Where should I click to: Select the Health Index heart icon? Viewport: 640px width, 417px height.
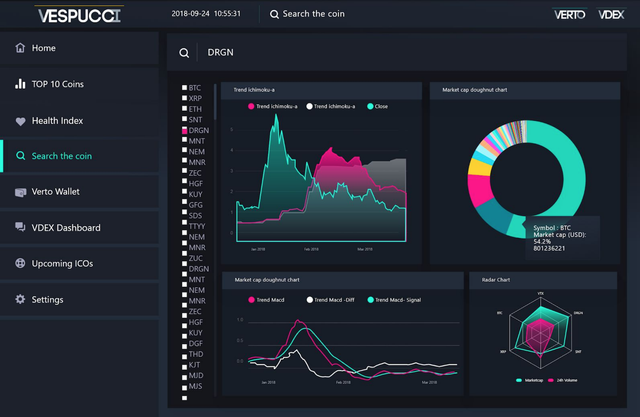tap(20, 121)
